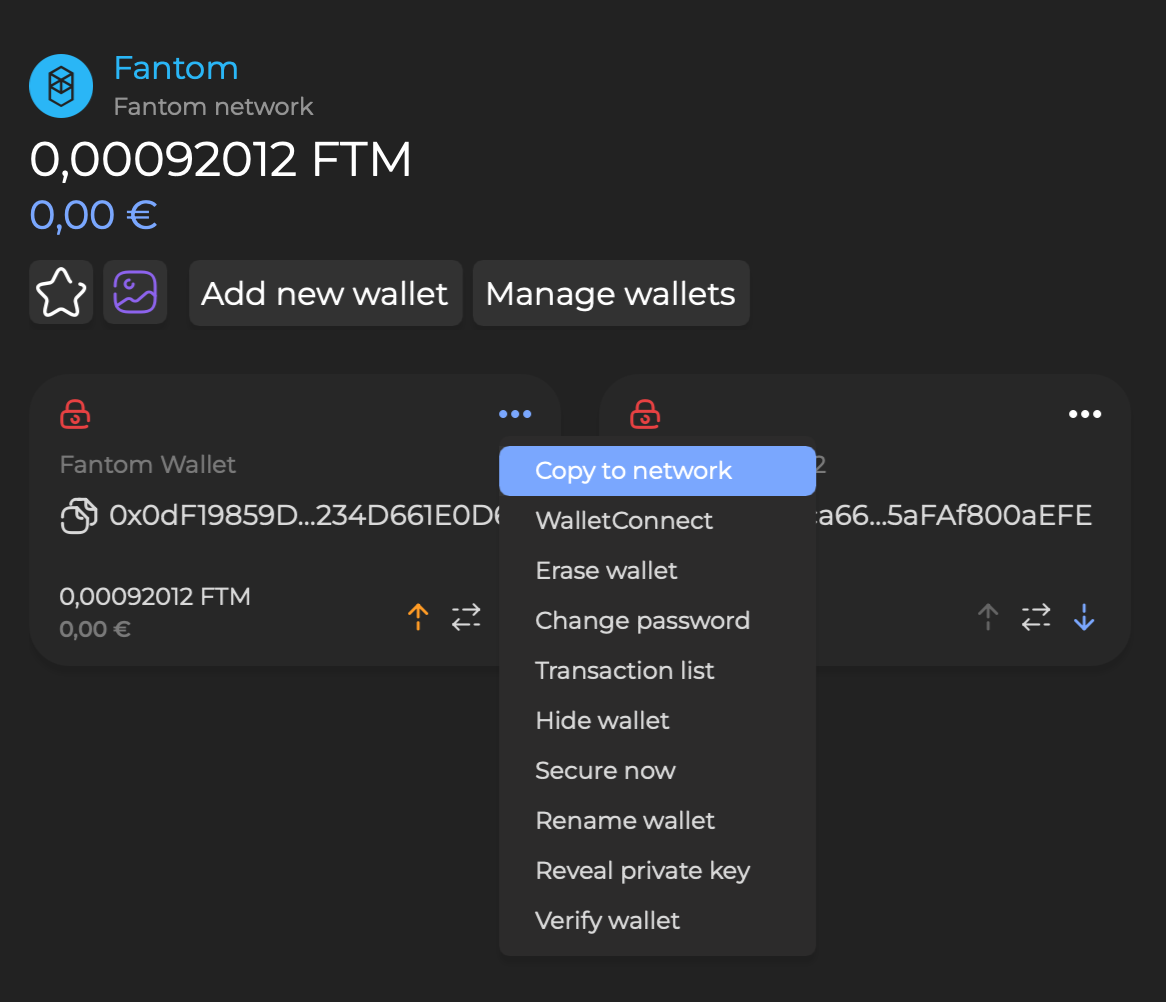Open the three-dot menu of second wallet
This screenshot has height=1002, width=1166.
point(1085,414)
